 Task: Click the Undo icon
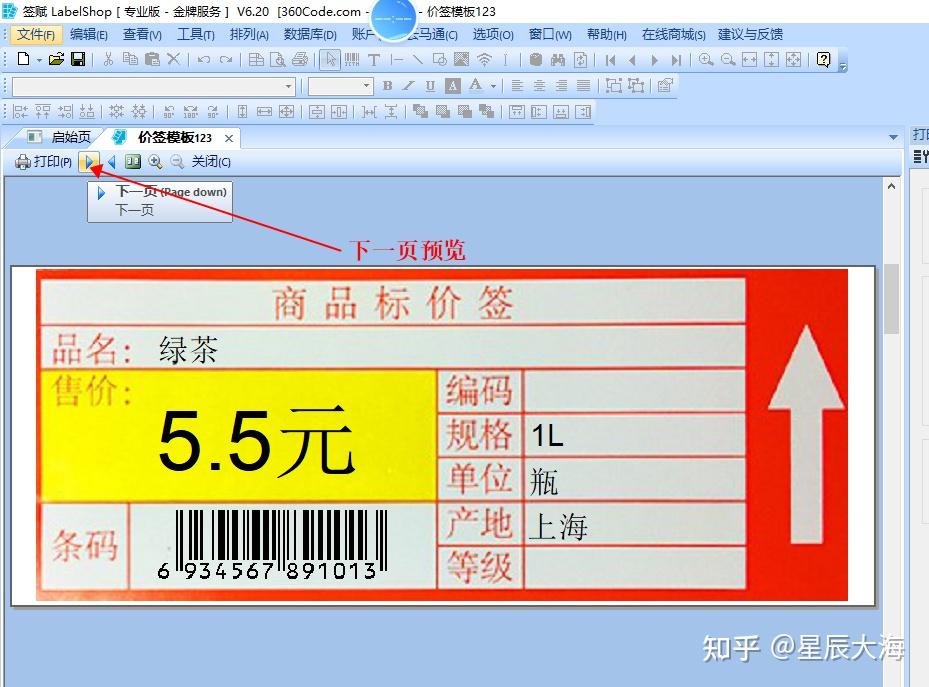tap(203, 60)
